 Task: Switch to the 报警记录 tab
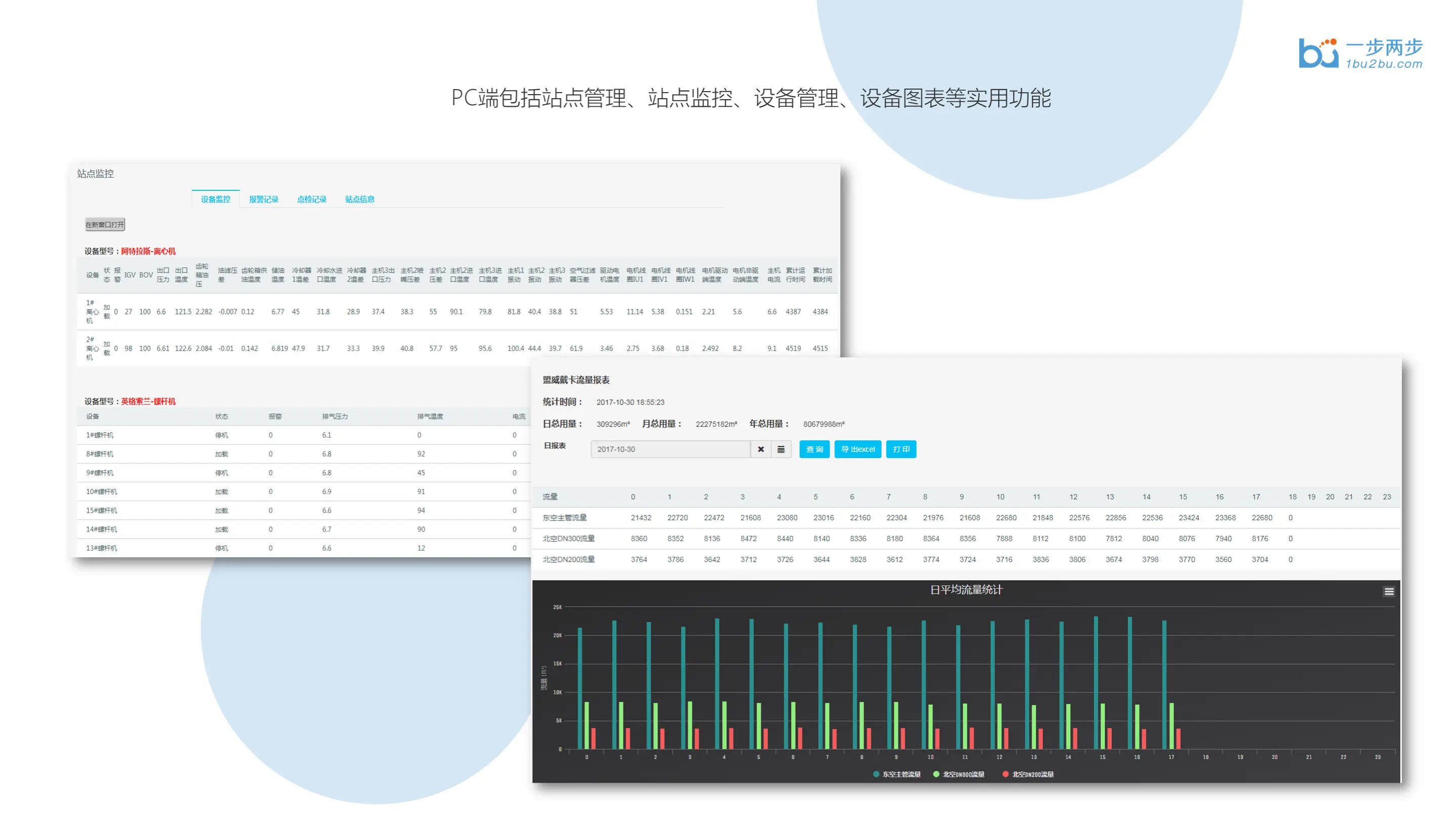tap(264, 199)
